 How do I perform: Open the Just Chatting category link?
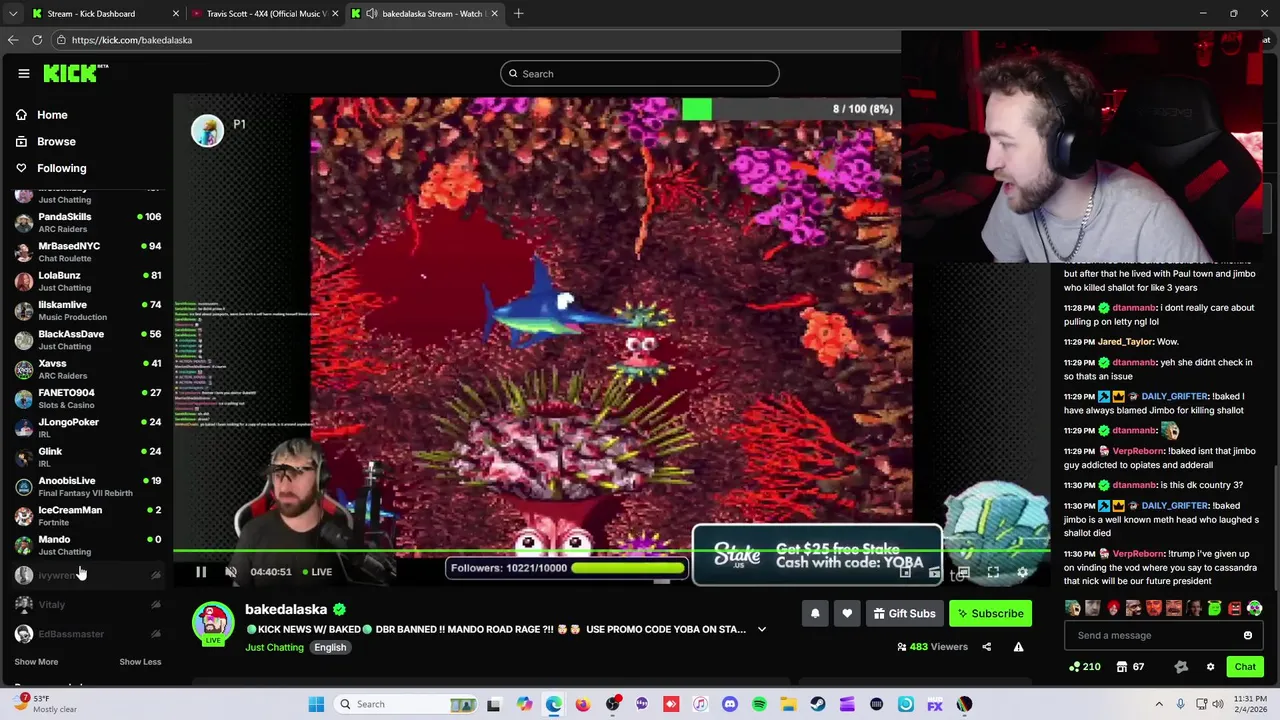(x=274, y=647)
